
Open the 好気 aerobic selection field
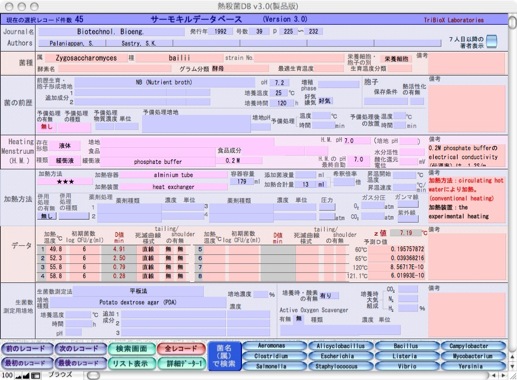coord(325,101)
